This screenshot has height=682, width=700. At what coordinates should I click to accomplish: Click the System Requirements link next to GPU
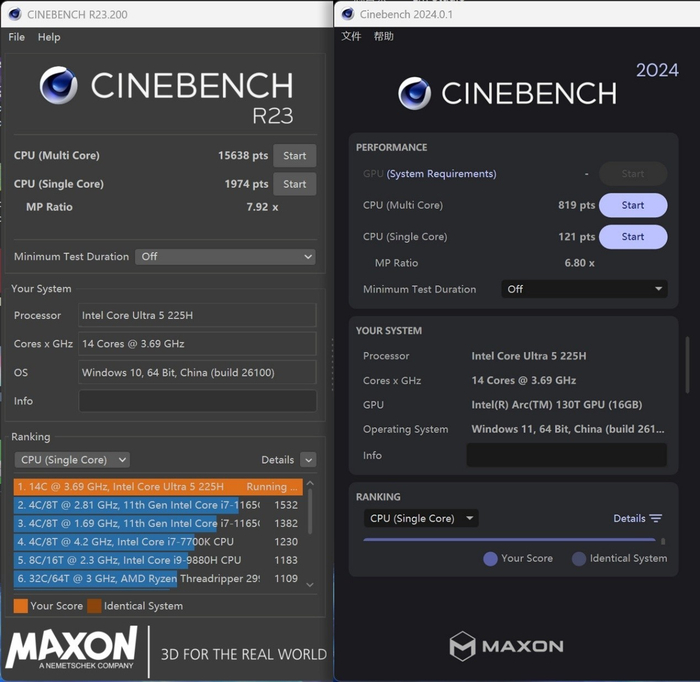[441, 174]
